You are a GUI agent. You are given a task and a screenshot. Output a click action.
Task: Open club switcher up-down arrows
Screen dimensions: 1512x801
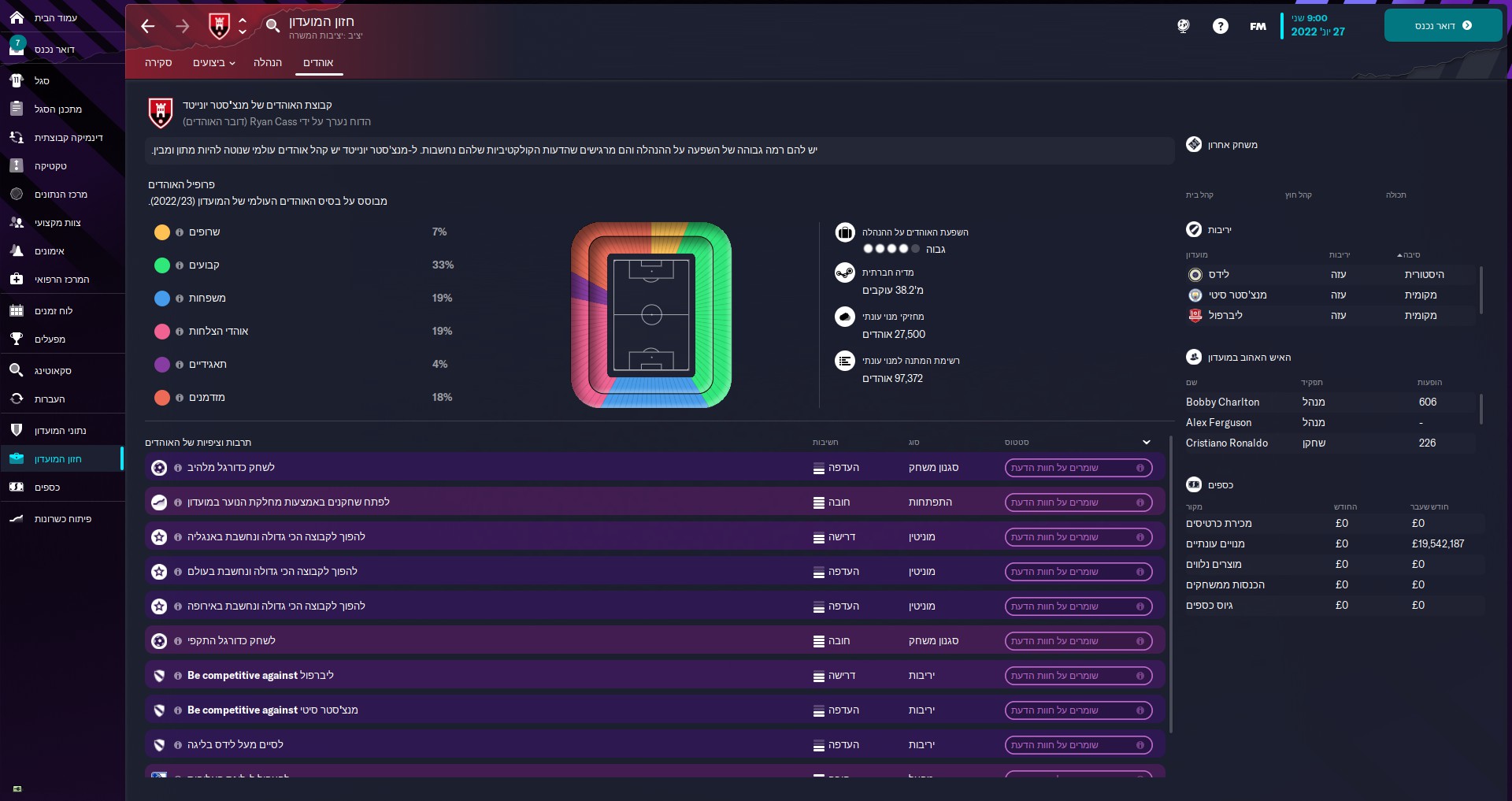point(243,27)
